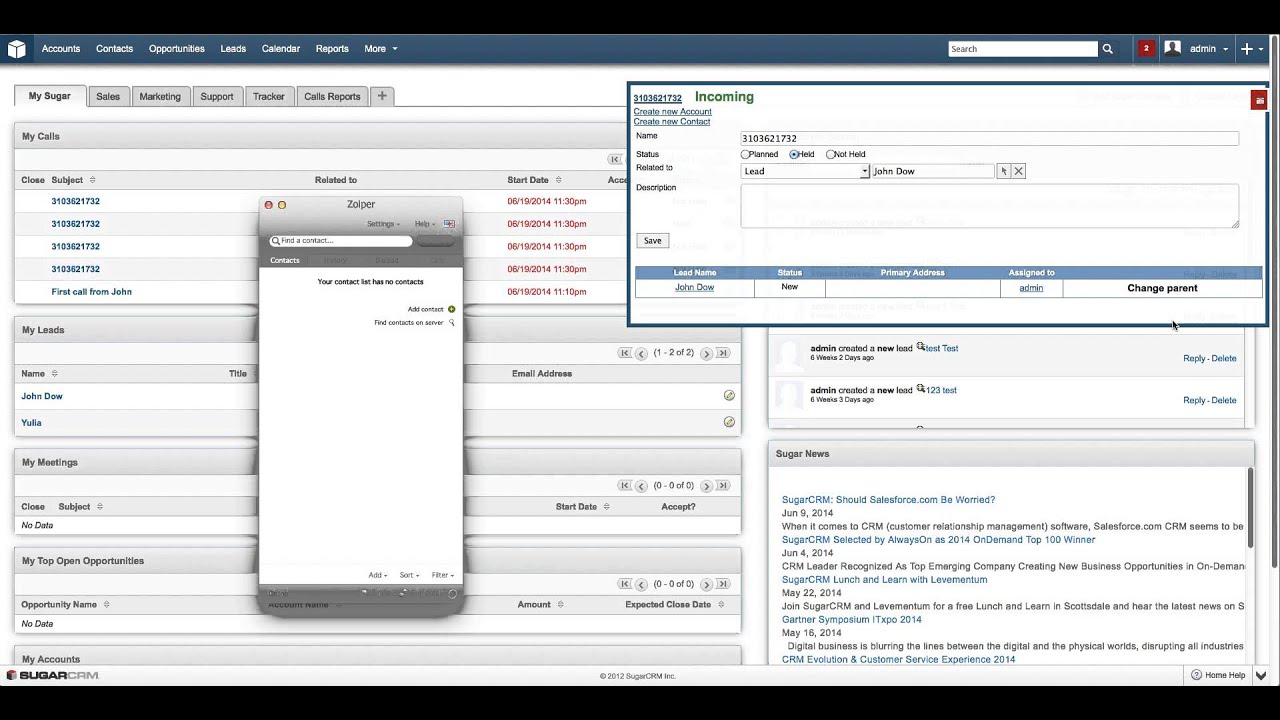Switch to the Sales tab
1280x720 pixels.
[x=108, y=96]
